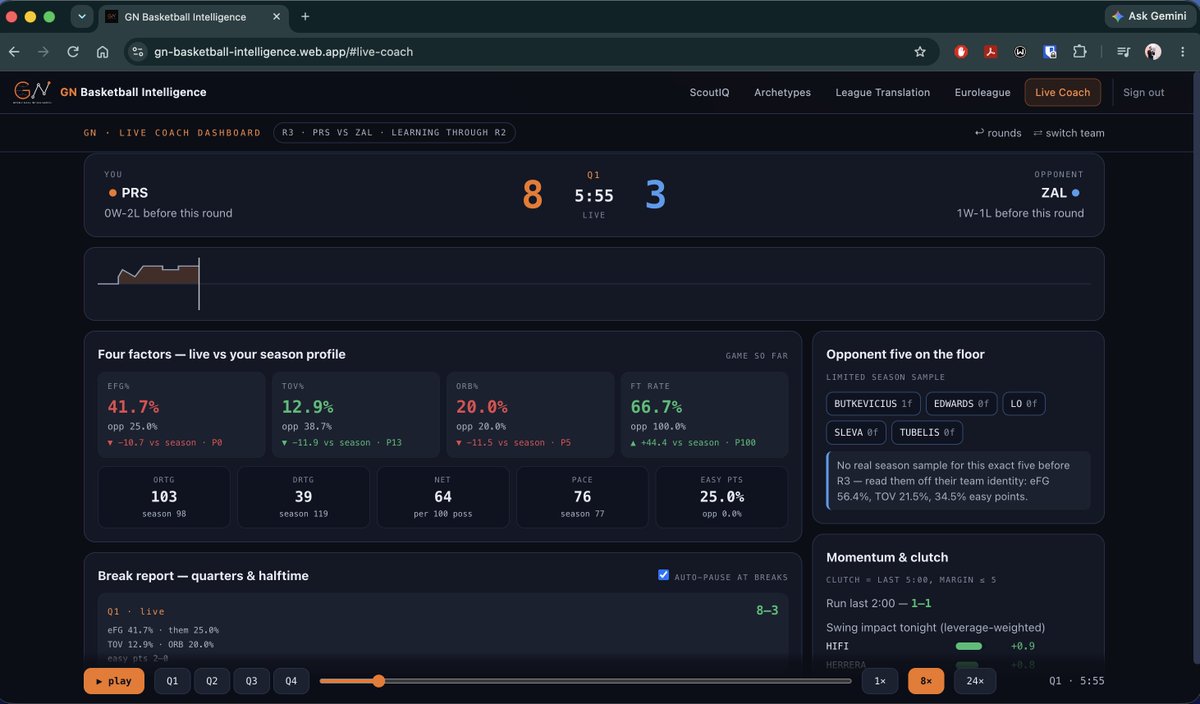The height and width of the screenshot is (704, 1200).
Task: Open the Archetypes nav item
Action: (x=782, y=92)
